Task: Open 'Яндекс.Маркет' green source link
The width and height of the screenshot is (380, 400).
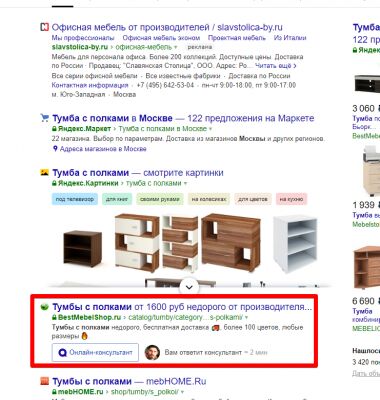Action: click(x=84, y=129)
